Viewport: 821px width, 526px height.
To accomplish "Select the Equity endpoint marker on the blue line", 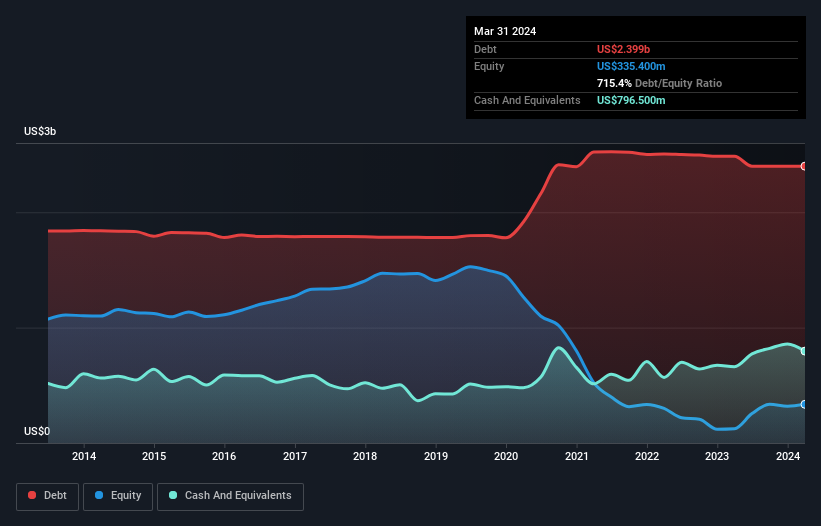I will point(804,405).
